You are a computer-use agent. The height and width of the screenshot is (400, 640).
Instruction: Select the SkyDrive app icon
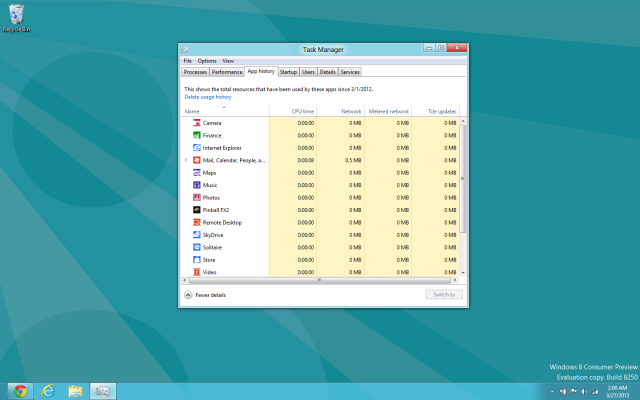pos(196,235)
